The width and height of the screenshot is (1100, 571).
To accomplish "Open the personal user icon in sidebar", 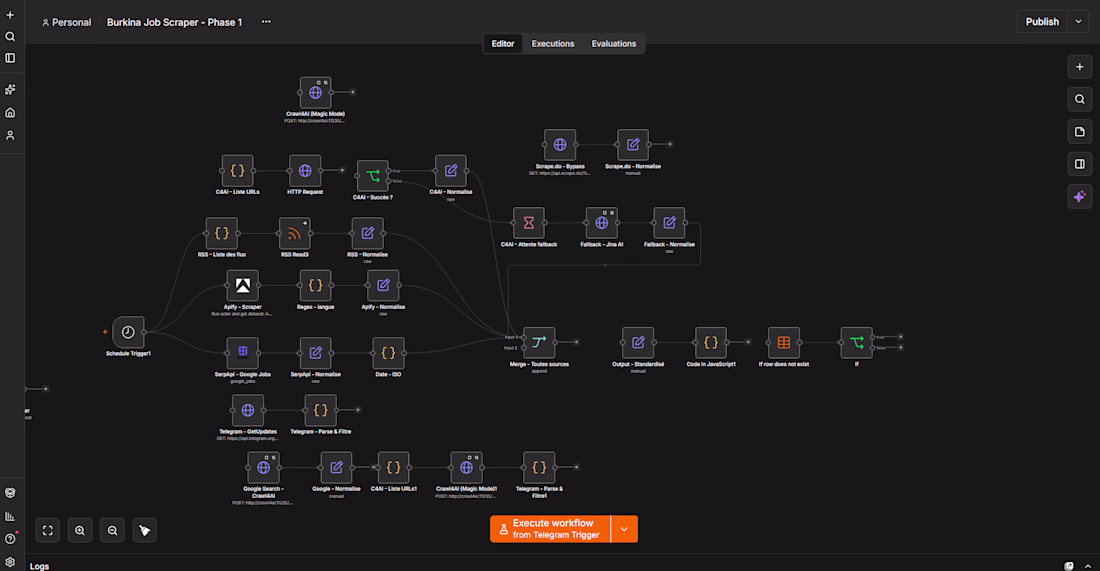I will pyautogui.click(x=10, y=135).
